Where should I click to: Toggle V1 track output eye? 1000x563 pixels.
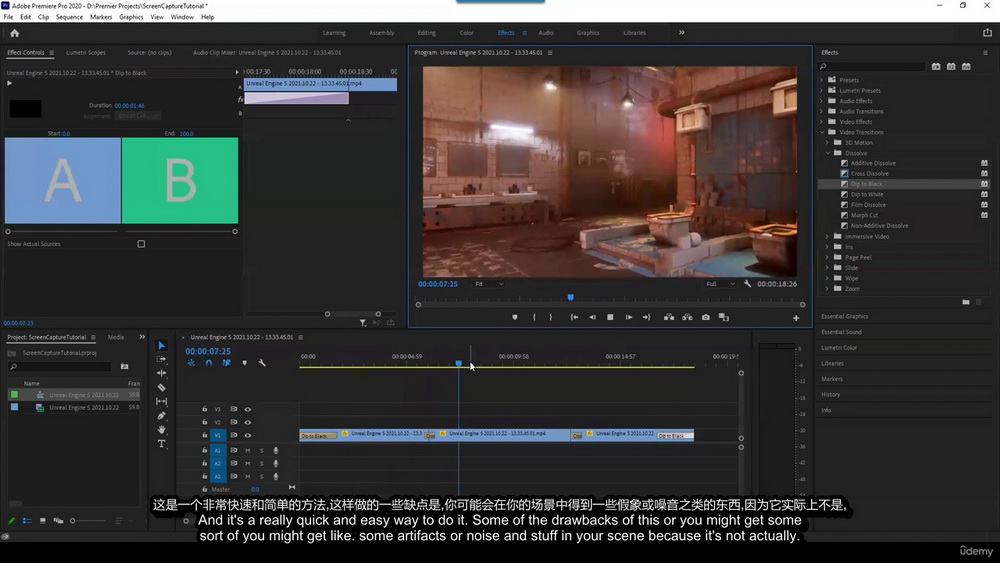click(247, 435)
